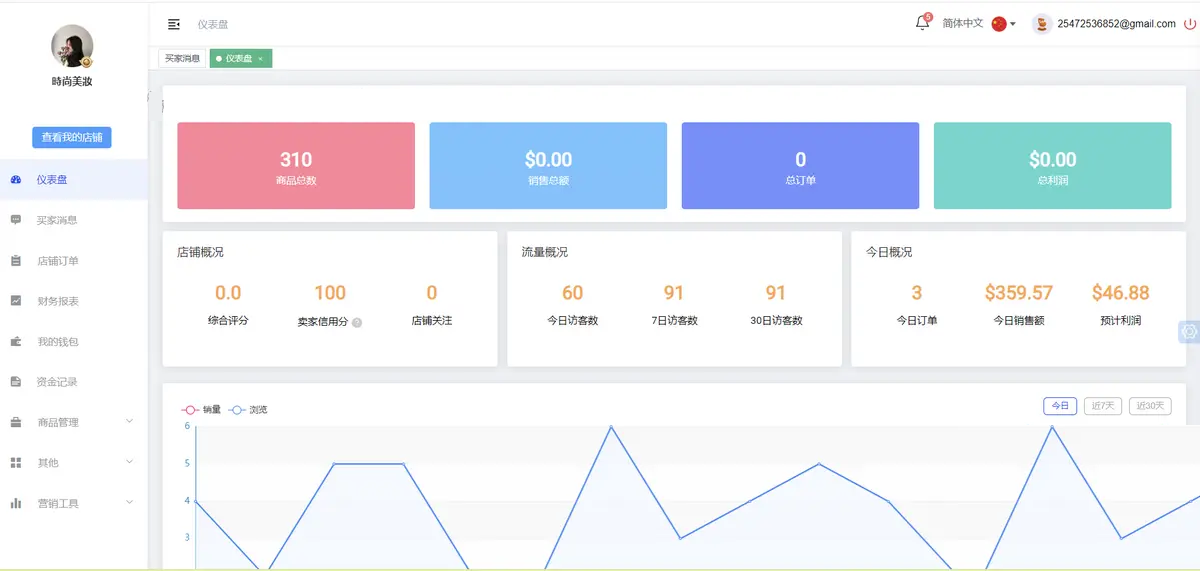The image size is (1200, 571).
Task: Click the 今日概况 section heading
Action: [889, 252]
